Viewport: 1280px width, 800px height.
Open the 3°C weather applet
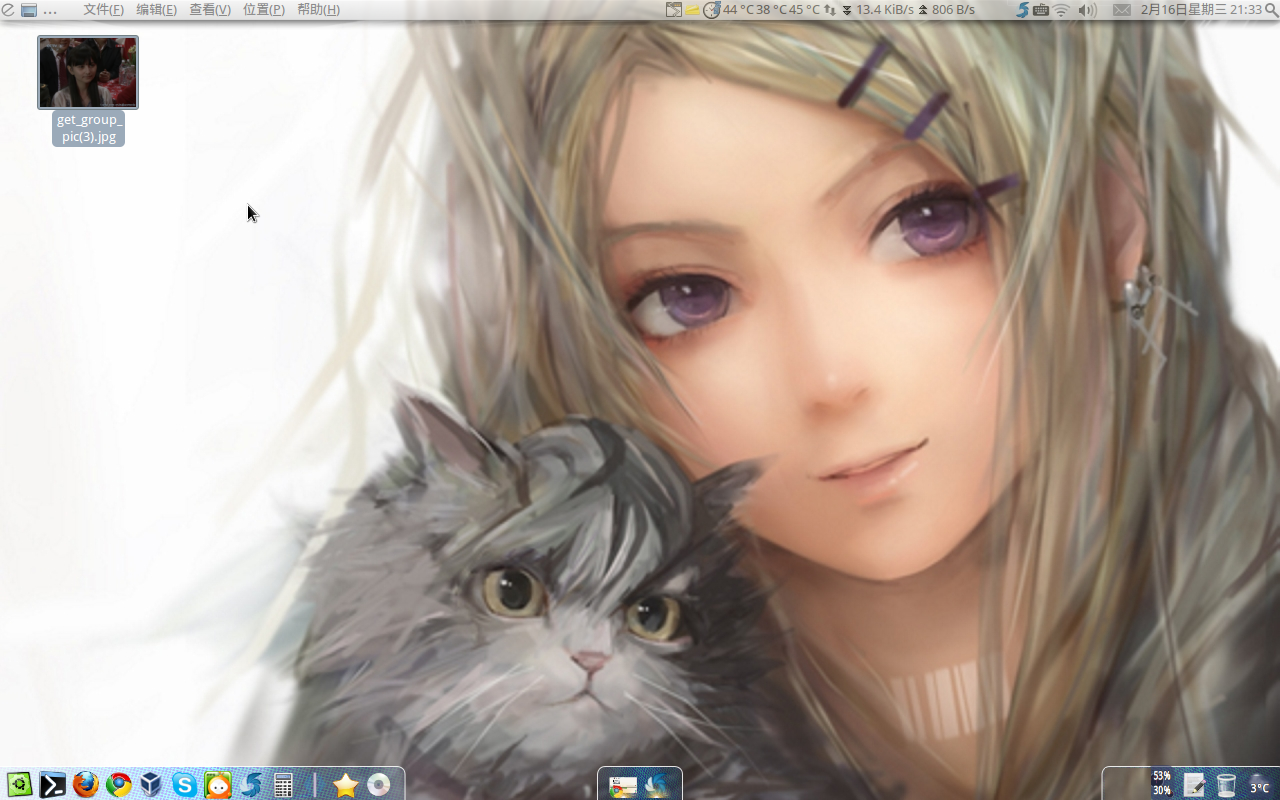point(1259,785)
